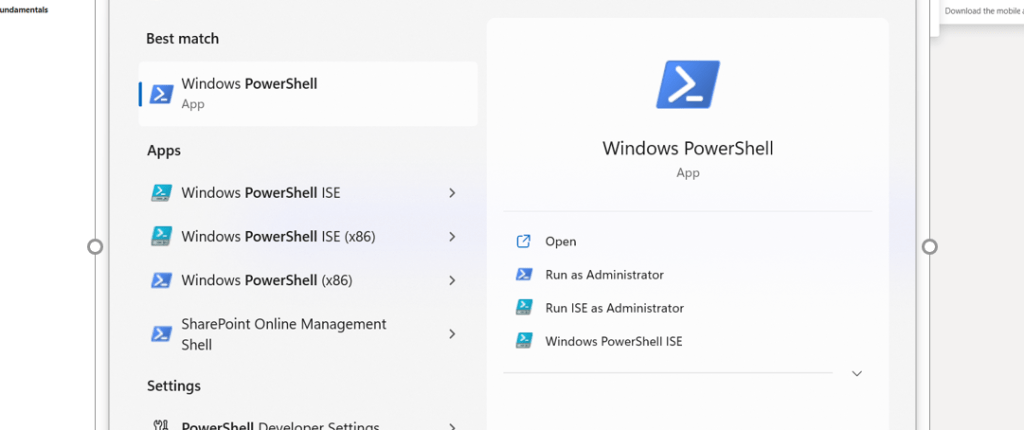Expand the SharePoint Online Management Shell chevron
The image size is (1024, 430).
point(452,334)
